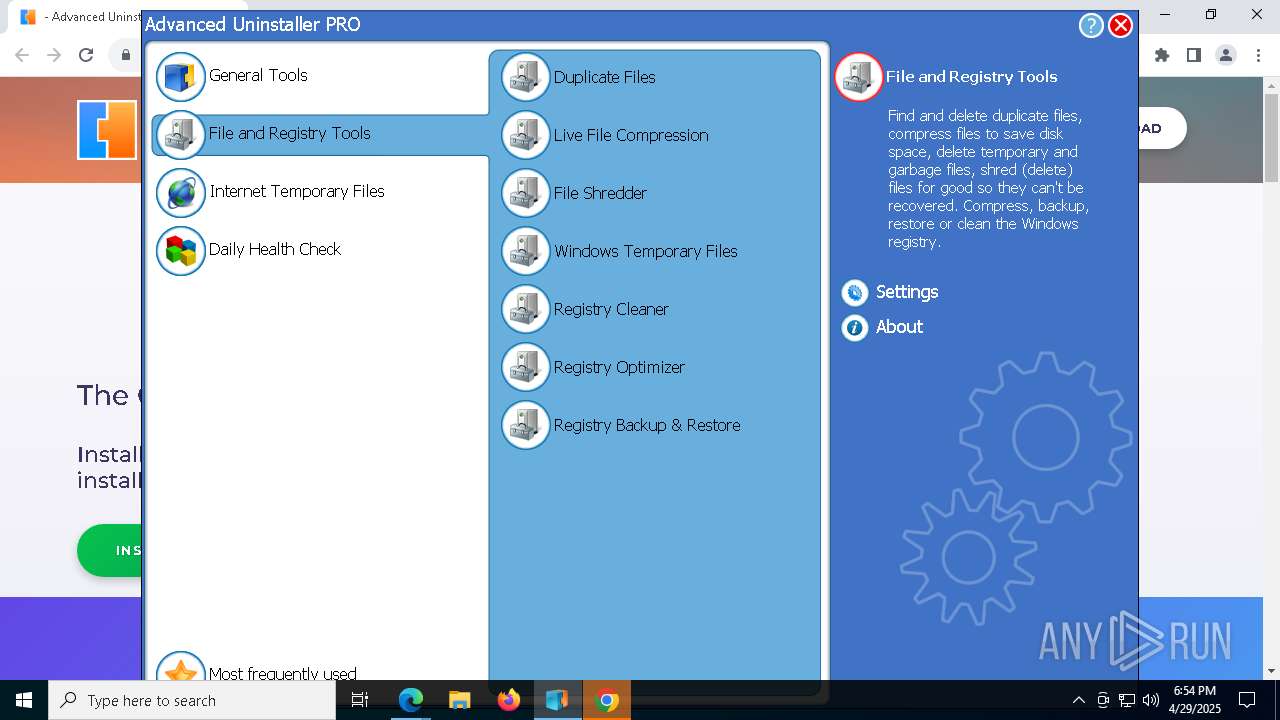Image resolution: width=1280 pixels, height=720 pixels.
Task: Open the Internet Temporary Files globe icon
Action: [x=181, y=193]
